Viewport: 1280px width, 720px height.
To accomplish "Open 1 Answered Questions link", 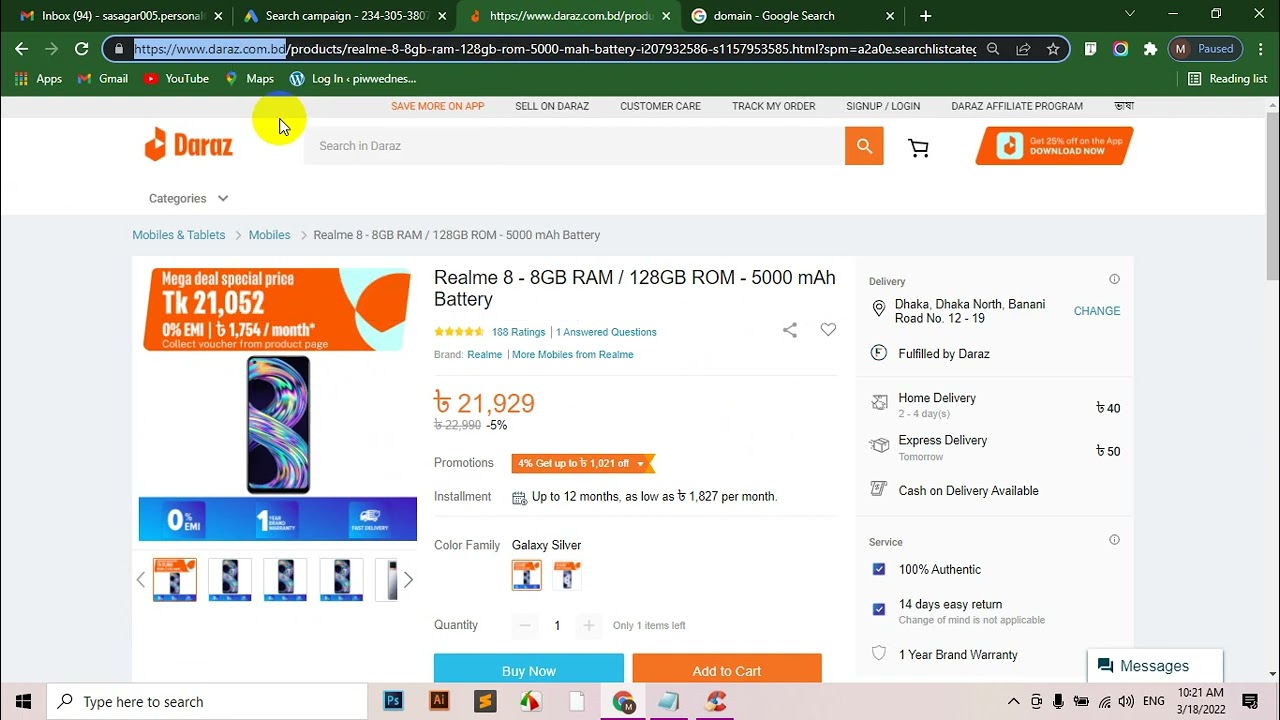I will (x=606, y=332).
